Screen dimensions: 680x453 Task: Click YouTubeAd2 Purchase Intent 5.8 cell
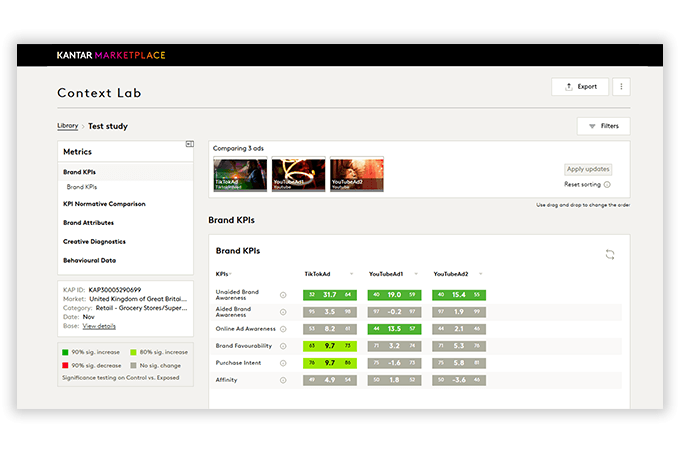[459, 363]
